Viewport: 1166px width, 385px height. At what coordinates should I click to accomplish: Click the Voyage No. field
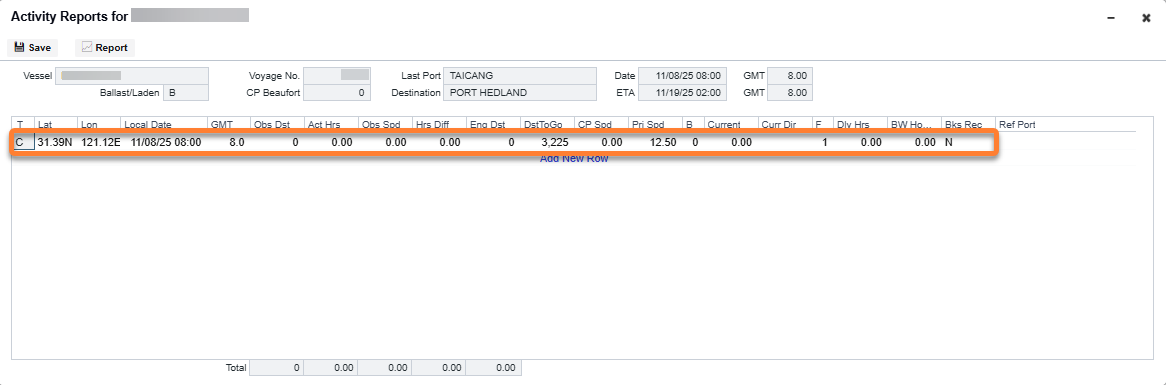337,76
